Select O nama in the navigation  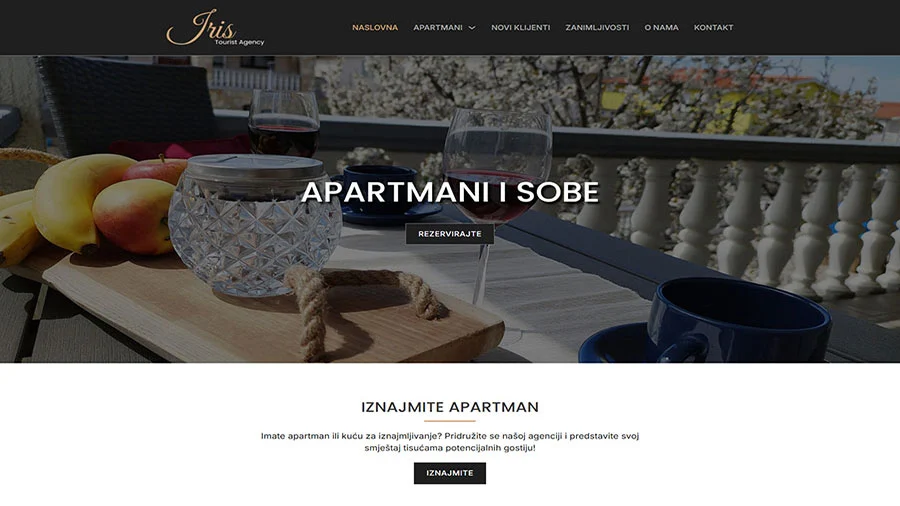tap(661, 28)
